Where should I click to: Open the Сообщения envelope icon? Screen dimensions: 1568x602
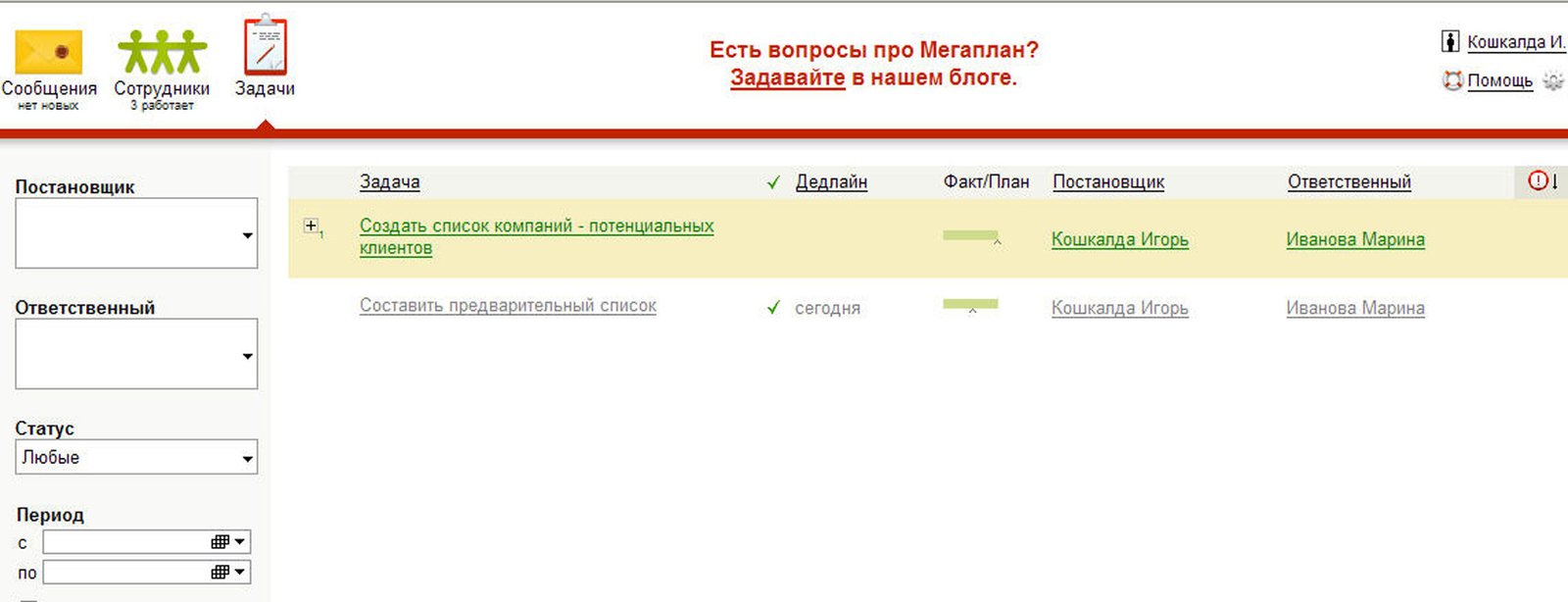click(x=48, y=53)
